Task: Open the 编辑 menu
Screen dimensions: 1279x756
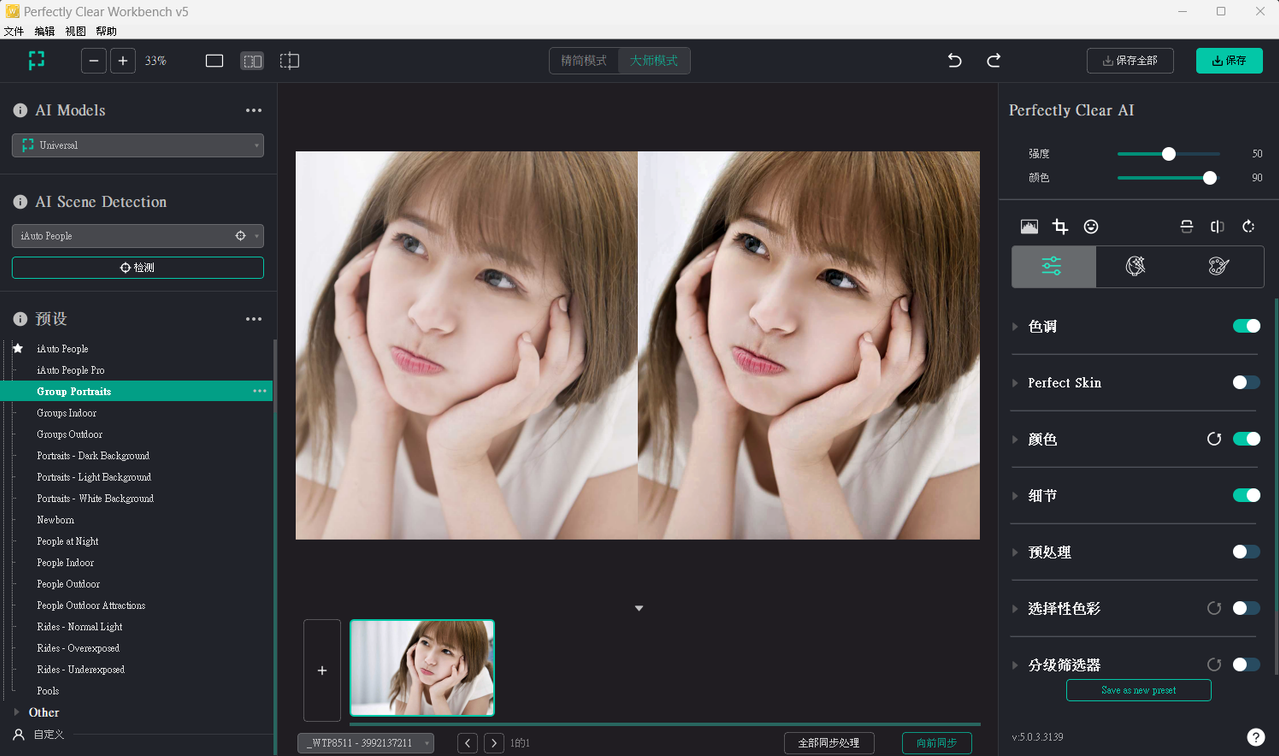Action: tap(45, 31)
